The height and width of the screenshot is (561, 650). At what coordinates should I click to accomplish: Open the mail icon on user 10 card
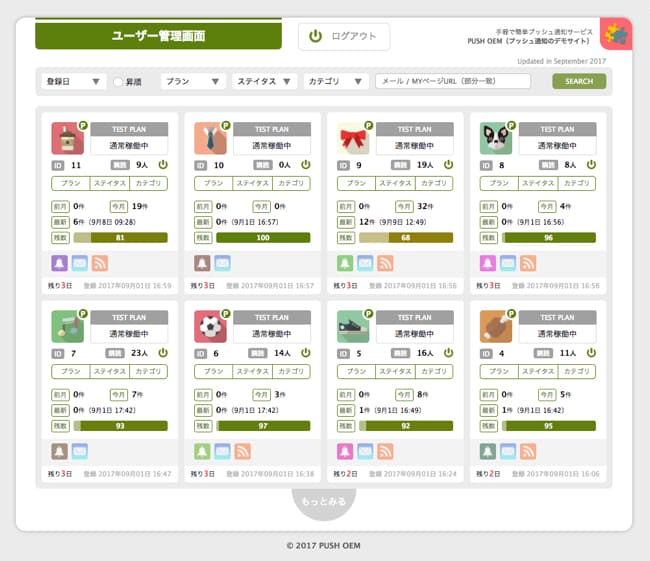(x=223, y=263)
